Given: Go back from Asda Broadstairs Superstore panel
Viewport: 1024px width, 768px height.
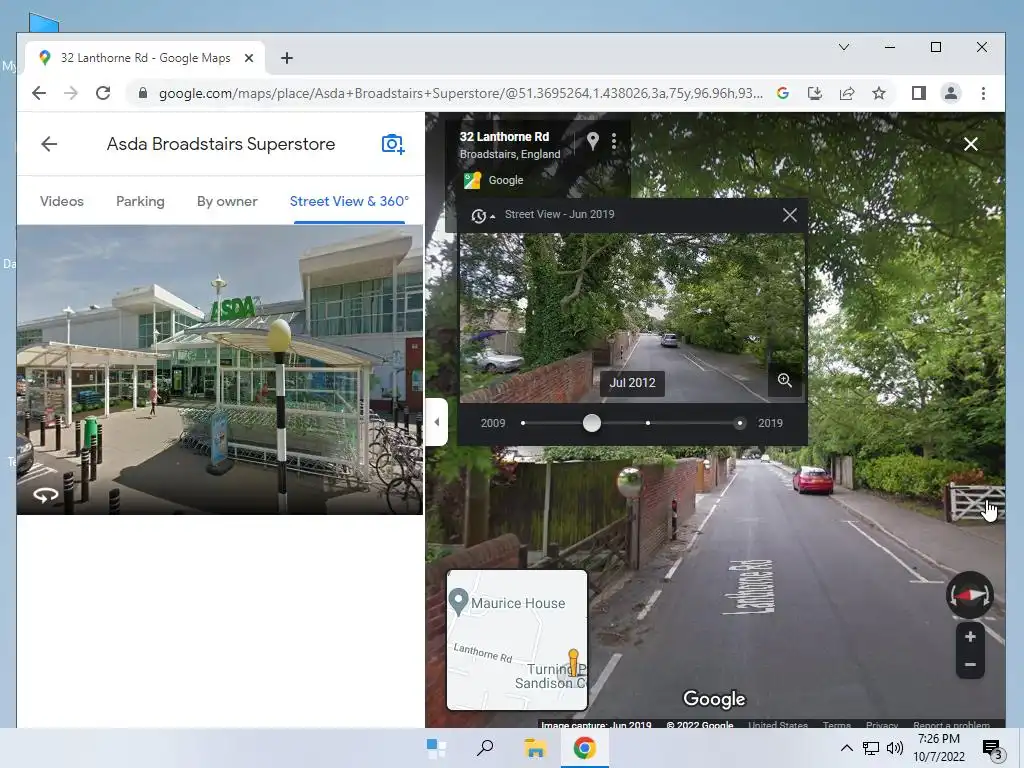Looking at the screenshot, I should (49, 144).
